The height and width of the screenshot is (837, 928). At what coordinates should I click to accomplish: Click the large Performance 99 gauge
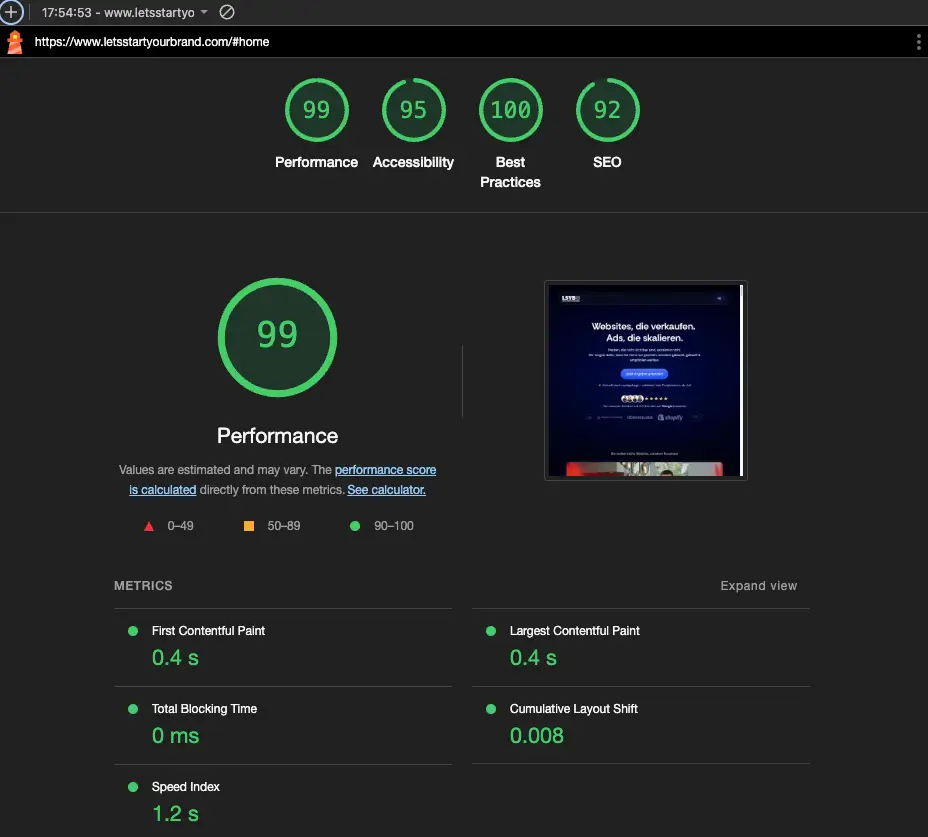tap(277, 337)
